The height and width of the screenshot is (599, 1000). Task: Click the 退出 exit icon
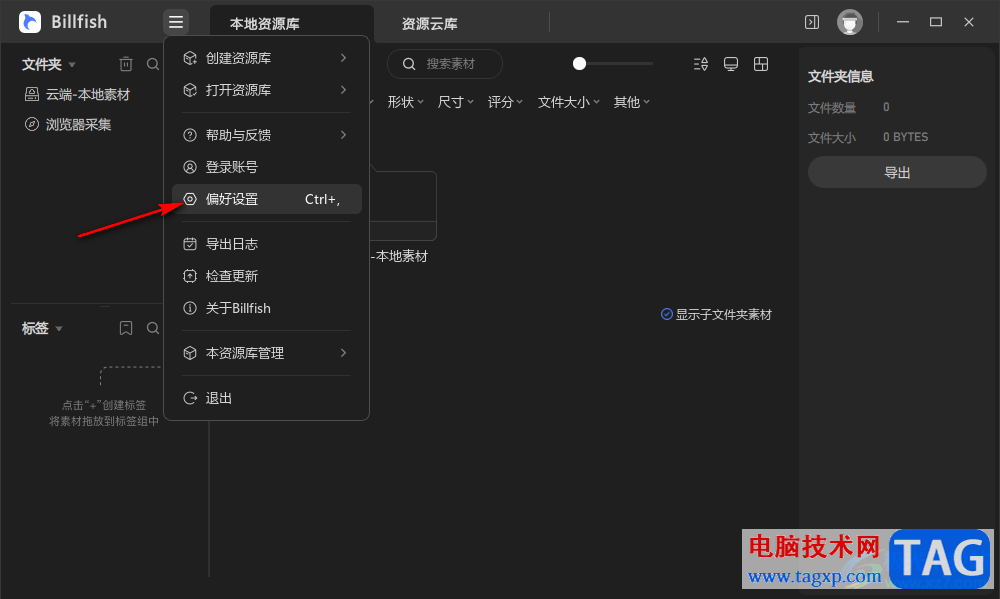point(190,398)
